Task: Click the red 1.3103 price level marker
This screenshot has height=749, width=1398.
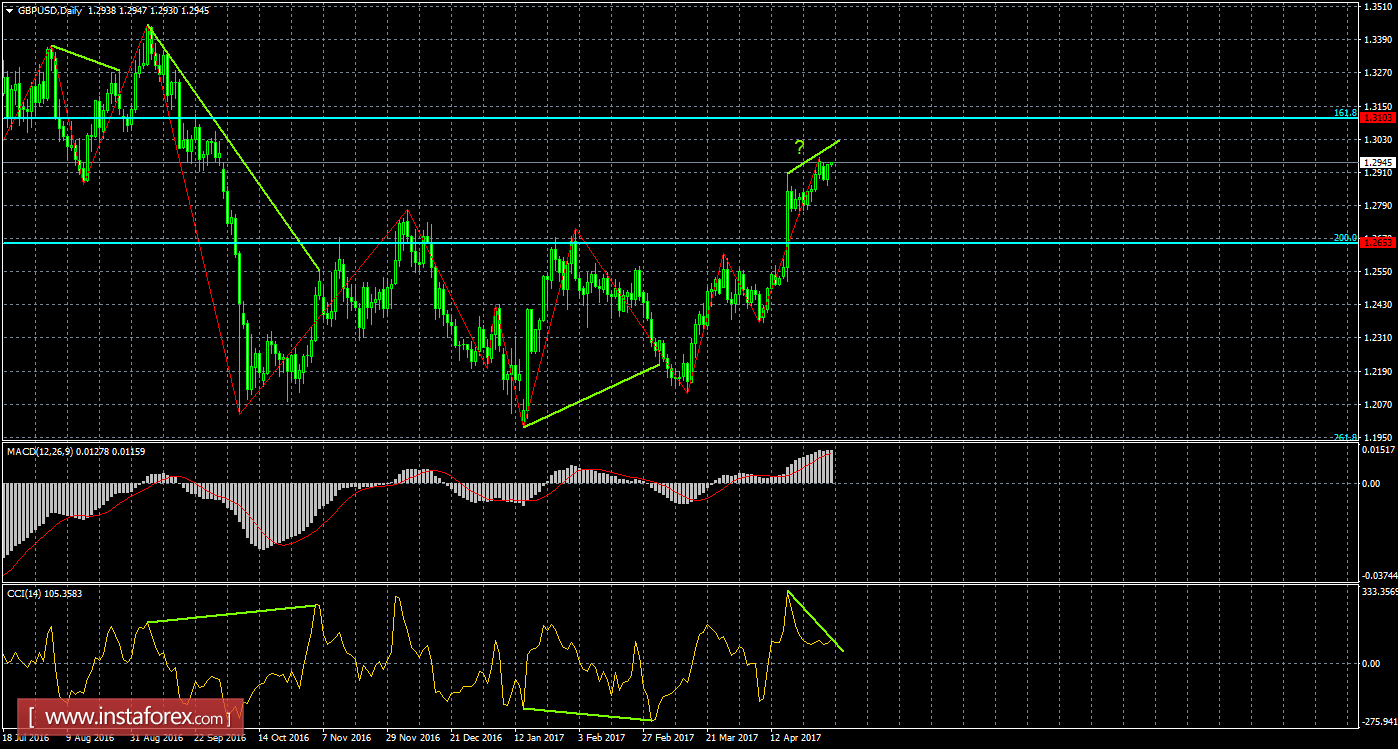Action: (x=1378, y=117)
